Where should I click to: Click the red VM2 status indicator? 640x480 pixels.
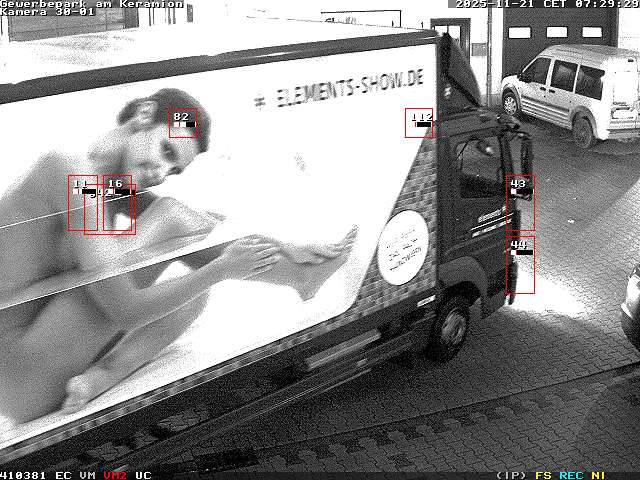(115, 475)
